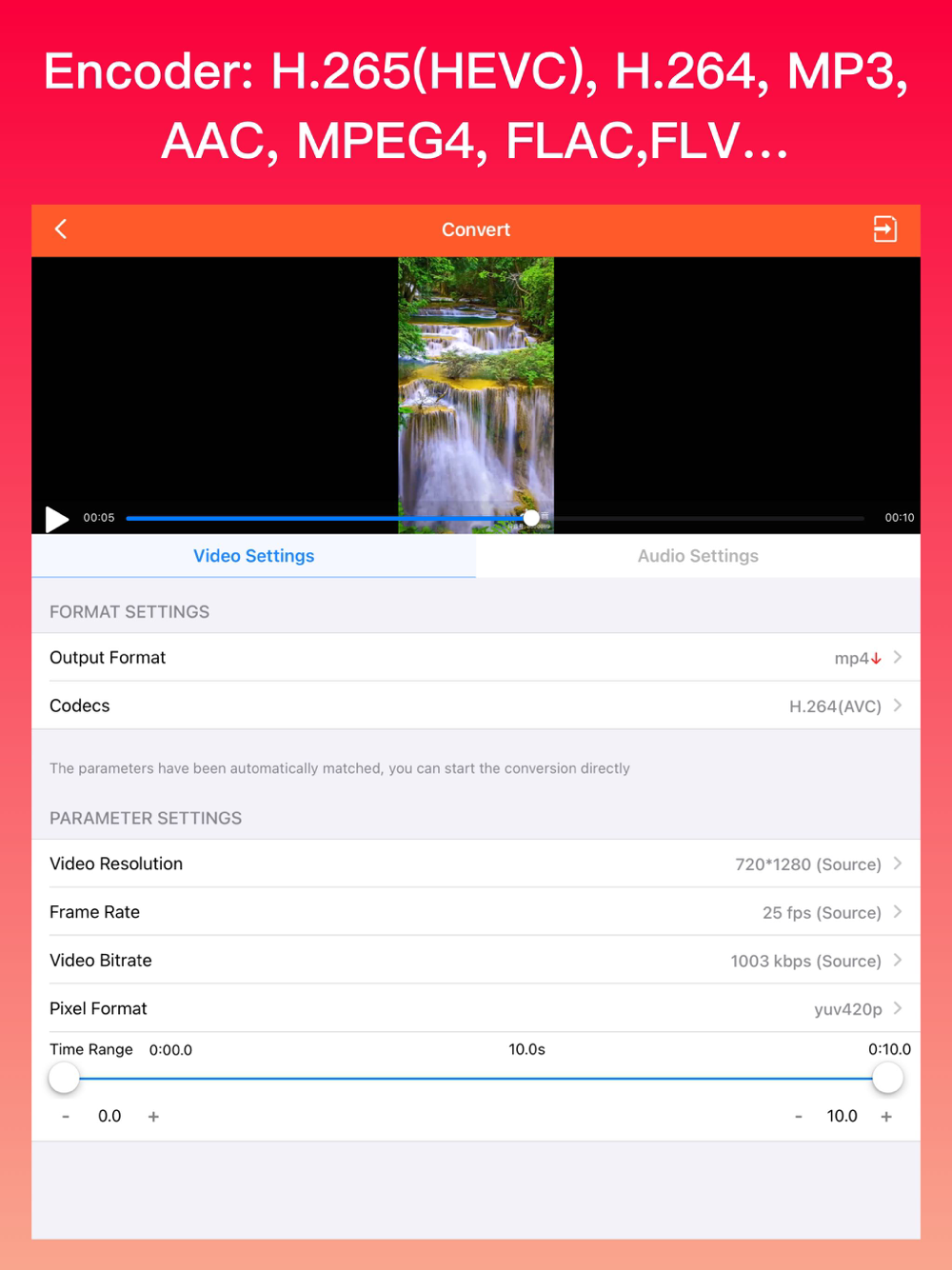Click the start time value 0.0
Viewport: 952px width, 1270px height.
(109, 1116)
